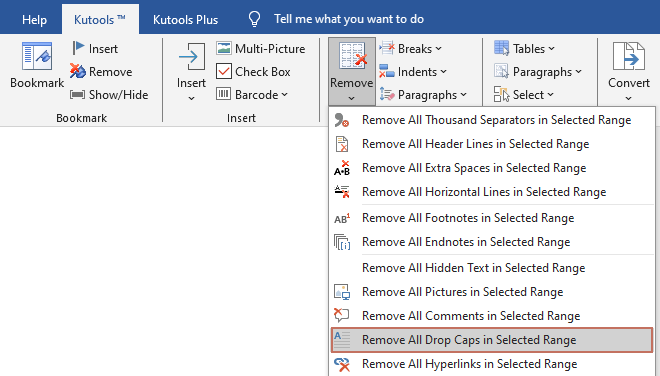Click the Tell me what you want field
Viewport: 660px width, 376px height.
coord(349,19)
